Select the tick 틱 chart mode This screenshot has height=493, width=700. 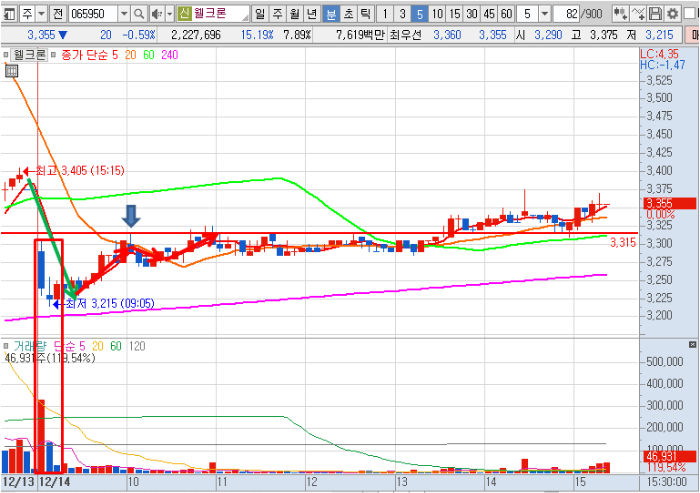tap(366, 14)
